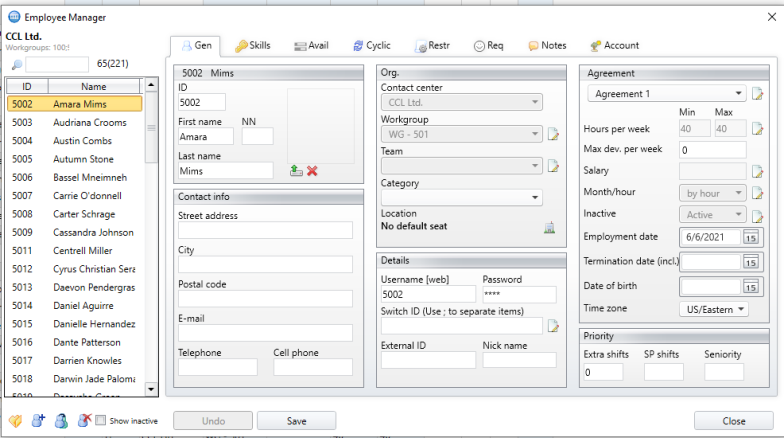Image resolution: width=784 pixels, height=438 pixels.
Task: Click the default seat location icon
Action: 550,228
